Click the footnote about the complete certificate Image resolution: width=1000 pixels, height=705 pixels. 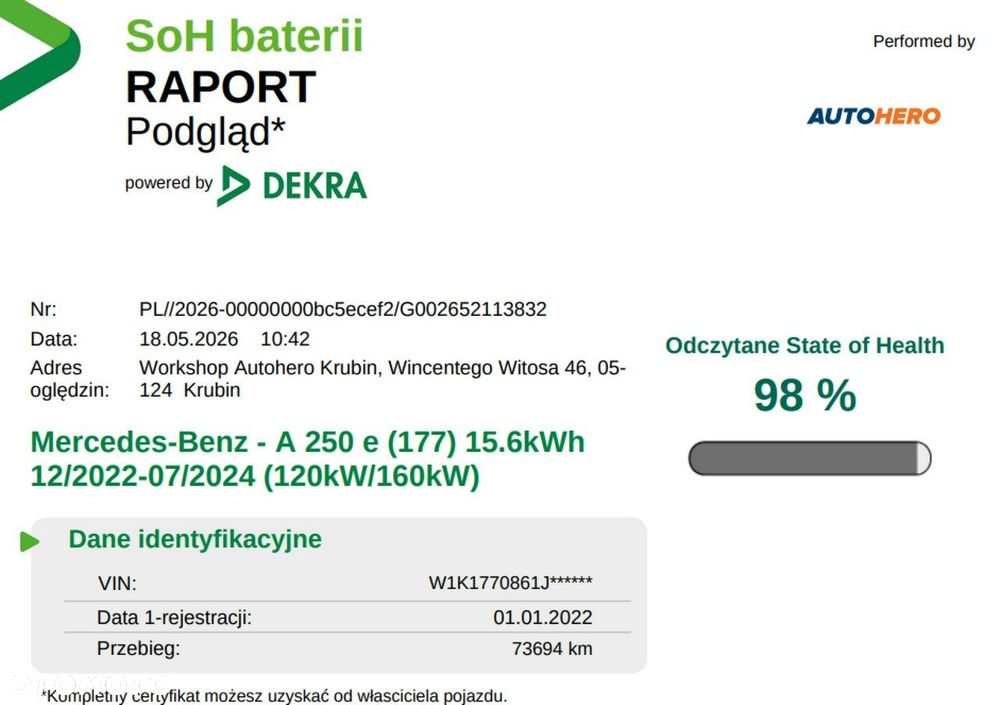tap(274, 695)
